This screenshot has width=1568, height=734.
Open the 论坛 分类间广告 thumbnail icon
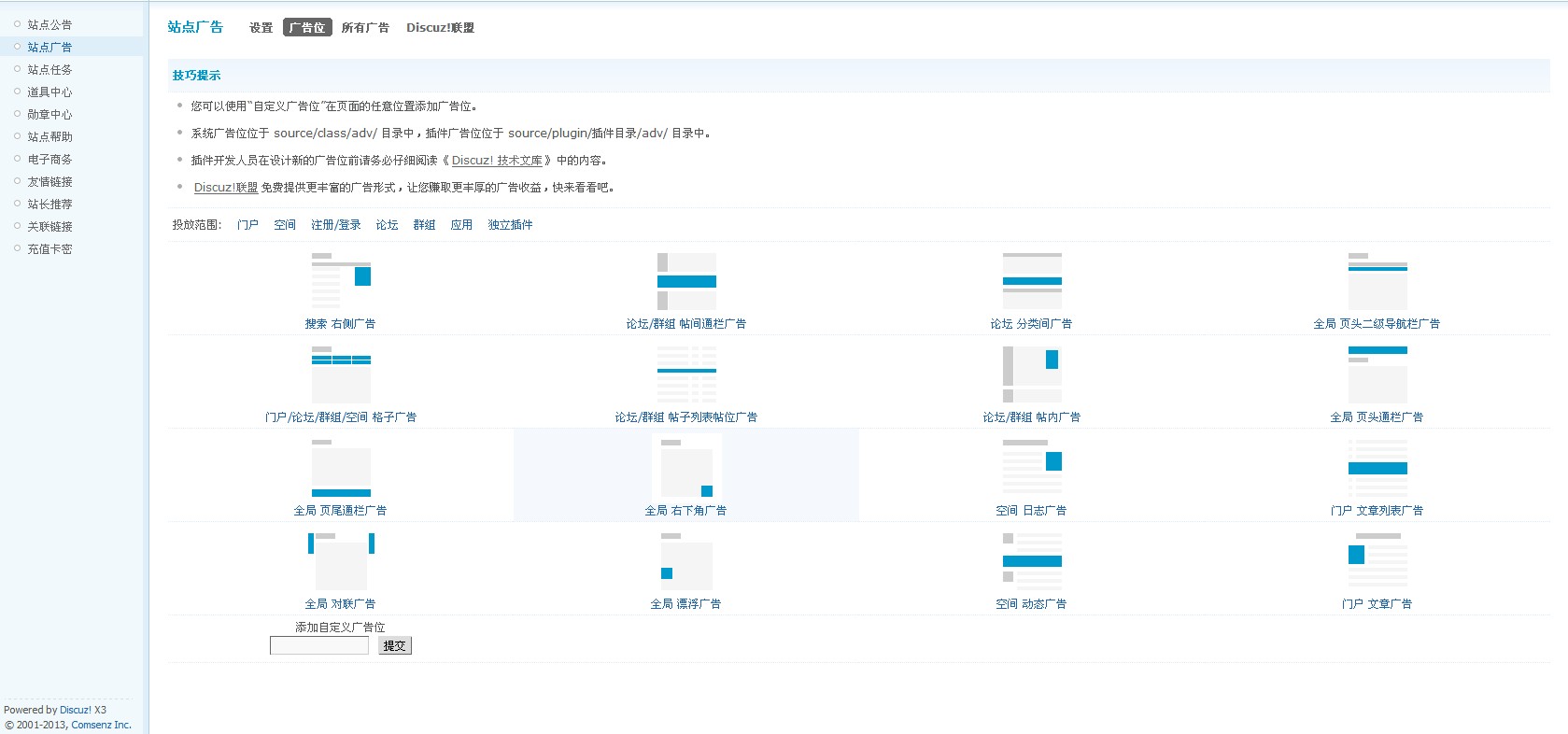coord(1032,280)
